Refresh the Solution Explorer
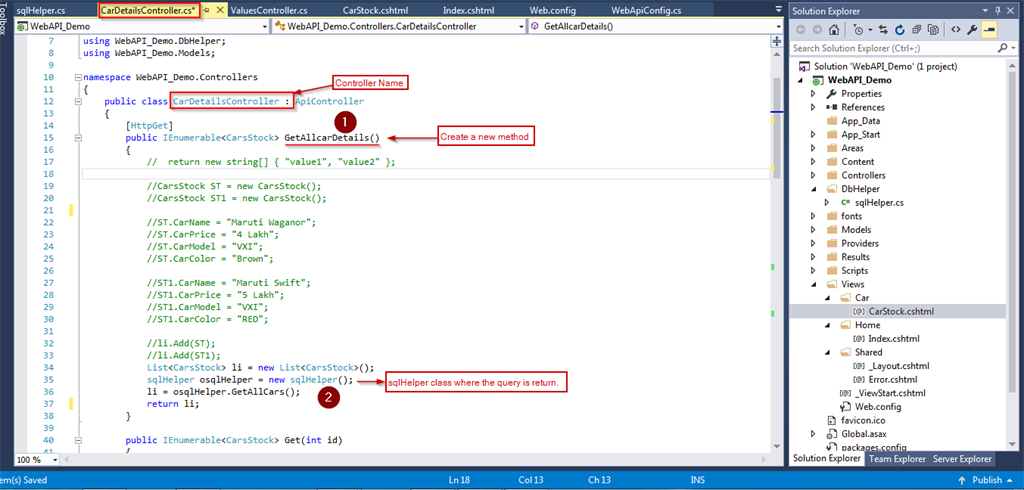1024x490 pixels. (x=899, y=29)
